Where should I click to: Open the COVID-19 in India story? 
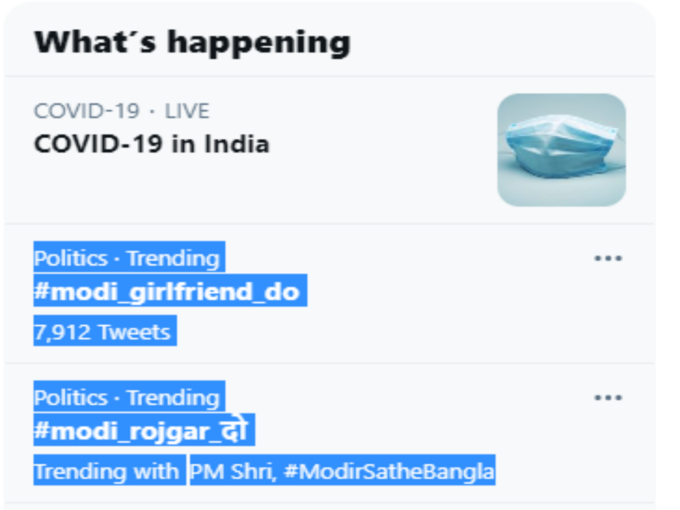[x=152, y=144]
